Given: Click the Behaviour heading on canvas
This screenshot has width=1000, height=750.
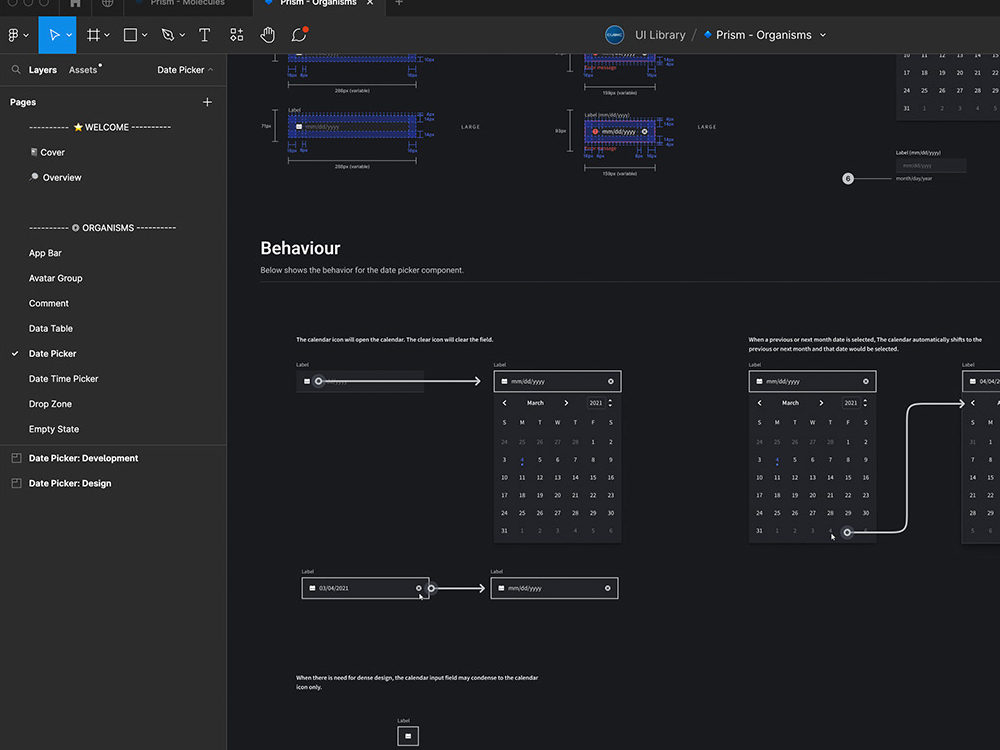Looking at the screenshot, I should pyautogui.click(x=300, y=248).
